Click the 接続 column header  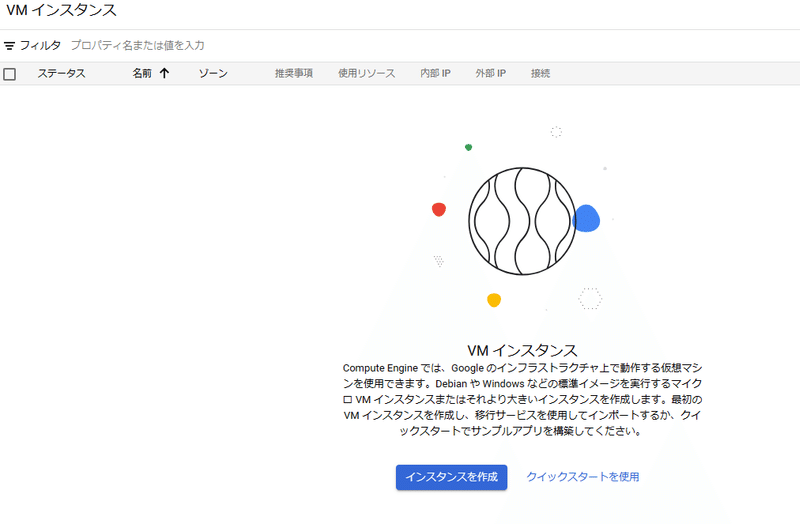tap(540, 73)
